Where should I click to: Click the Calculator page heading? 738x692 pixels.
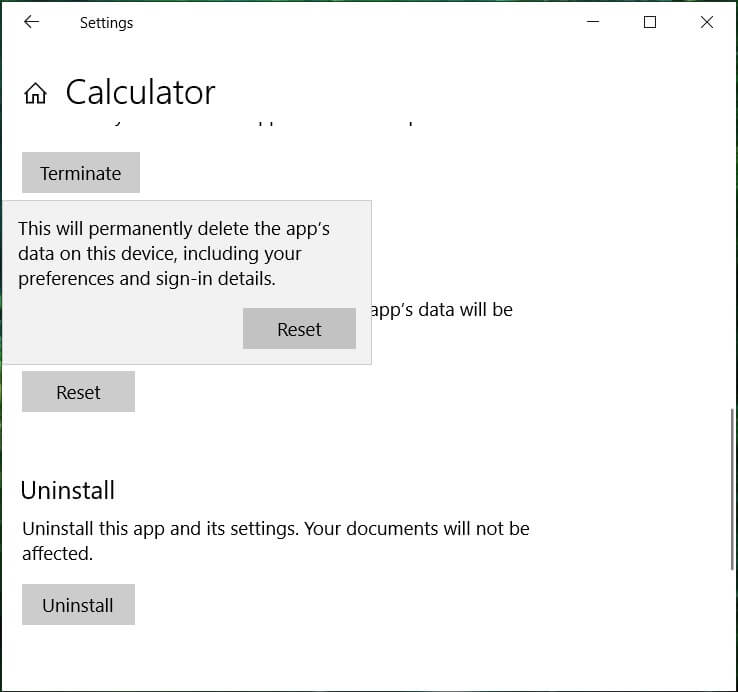140,93
